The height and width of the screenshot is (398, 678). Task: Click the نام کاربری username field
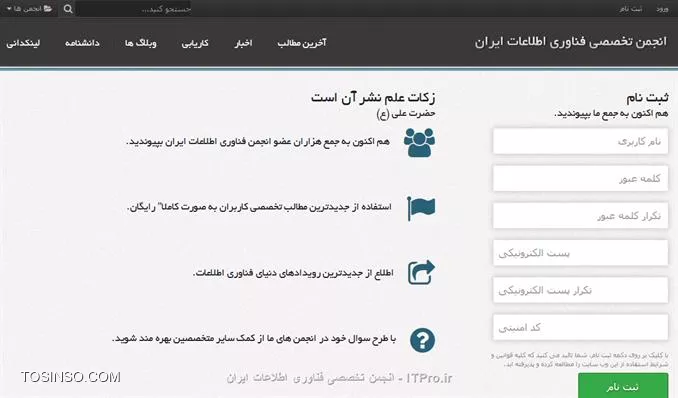[580, 141]
